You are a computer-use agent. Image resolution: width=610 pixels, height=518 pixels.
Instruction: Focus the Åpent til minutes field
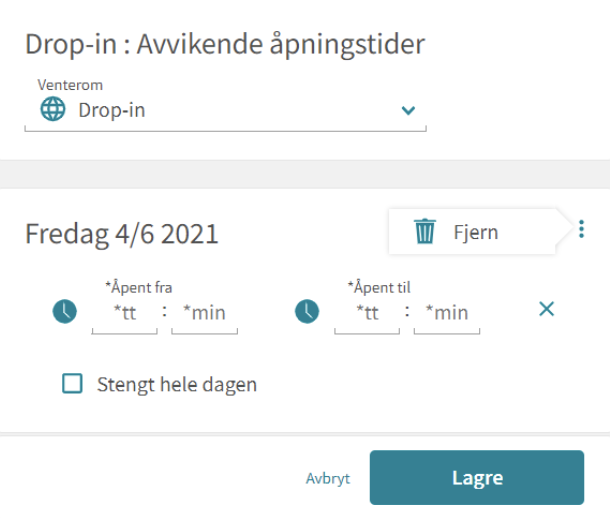447,315
